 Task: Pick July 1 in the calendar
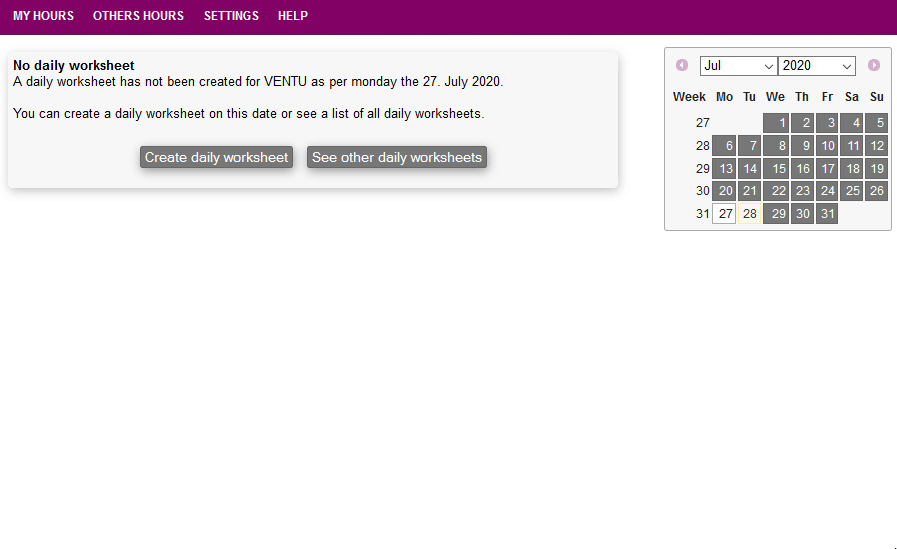point(776,123)
